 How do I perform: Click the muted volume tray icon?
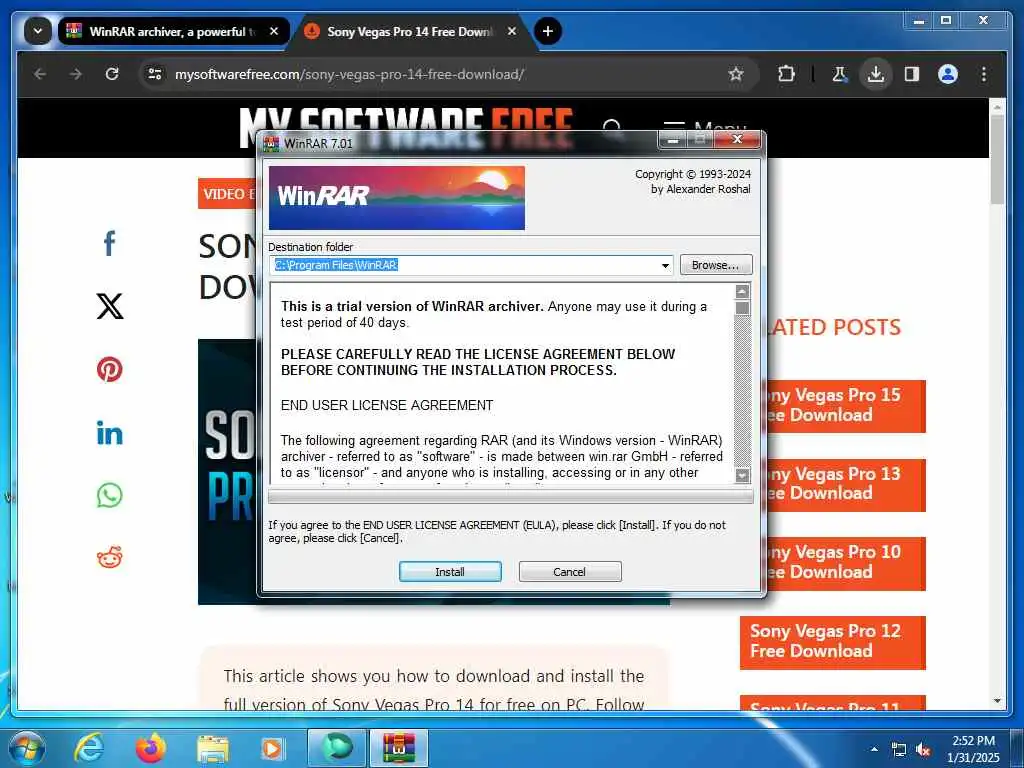(x=923, y=750)
